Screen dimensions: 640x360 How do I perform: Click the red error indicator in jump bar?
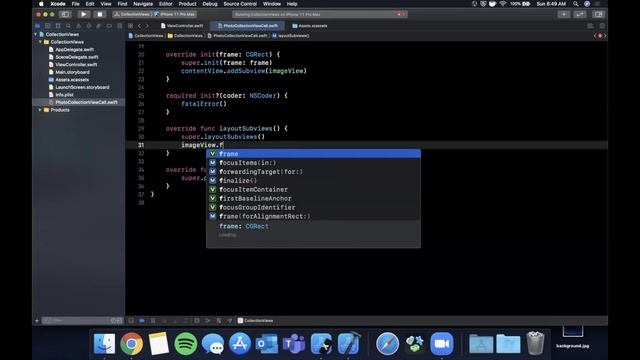[600, 36]
